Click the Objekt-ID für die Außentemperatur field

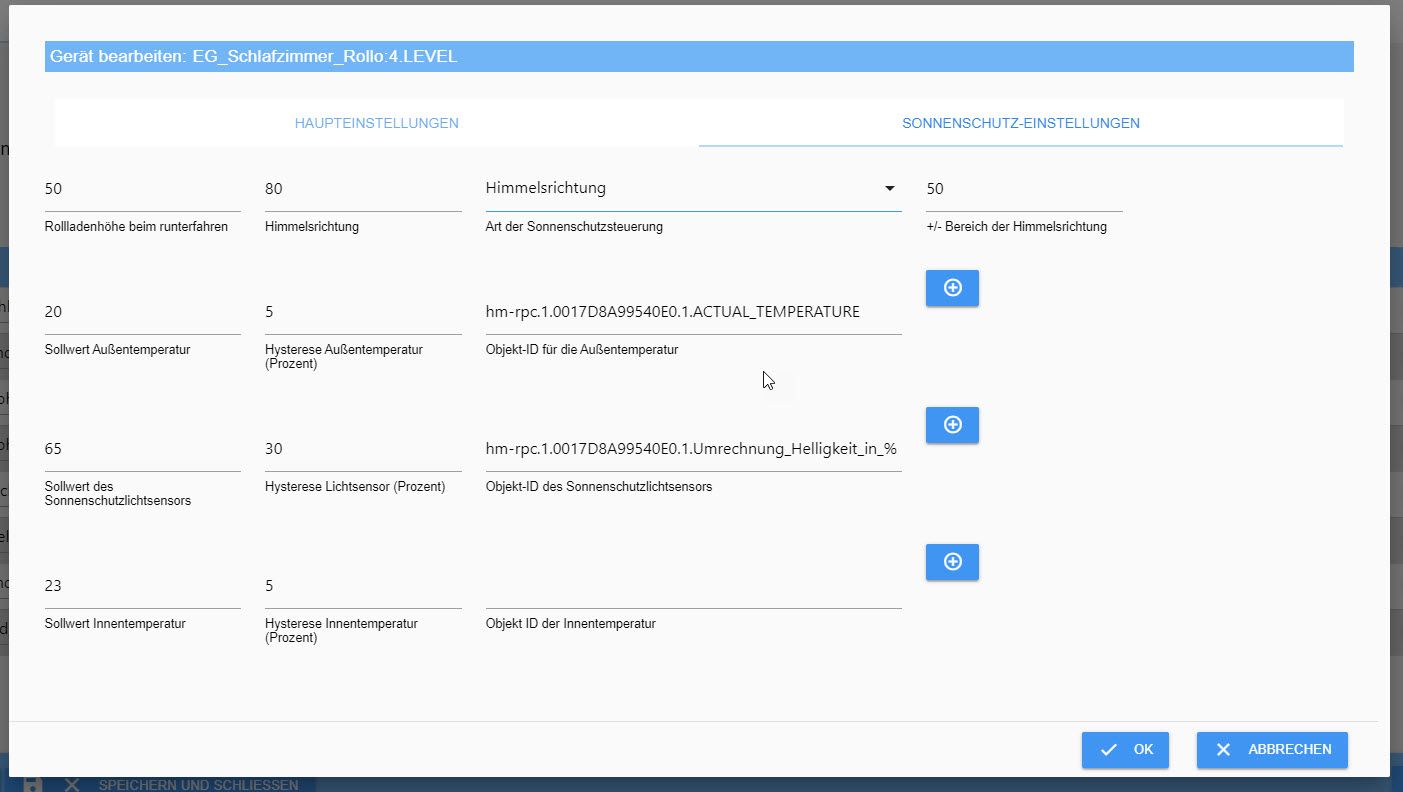693,313
